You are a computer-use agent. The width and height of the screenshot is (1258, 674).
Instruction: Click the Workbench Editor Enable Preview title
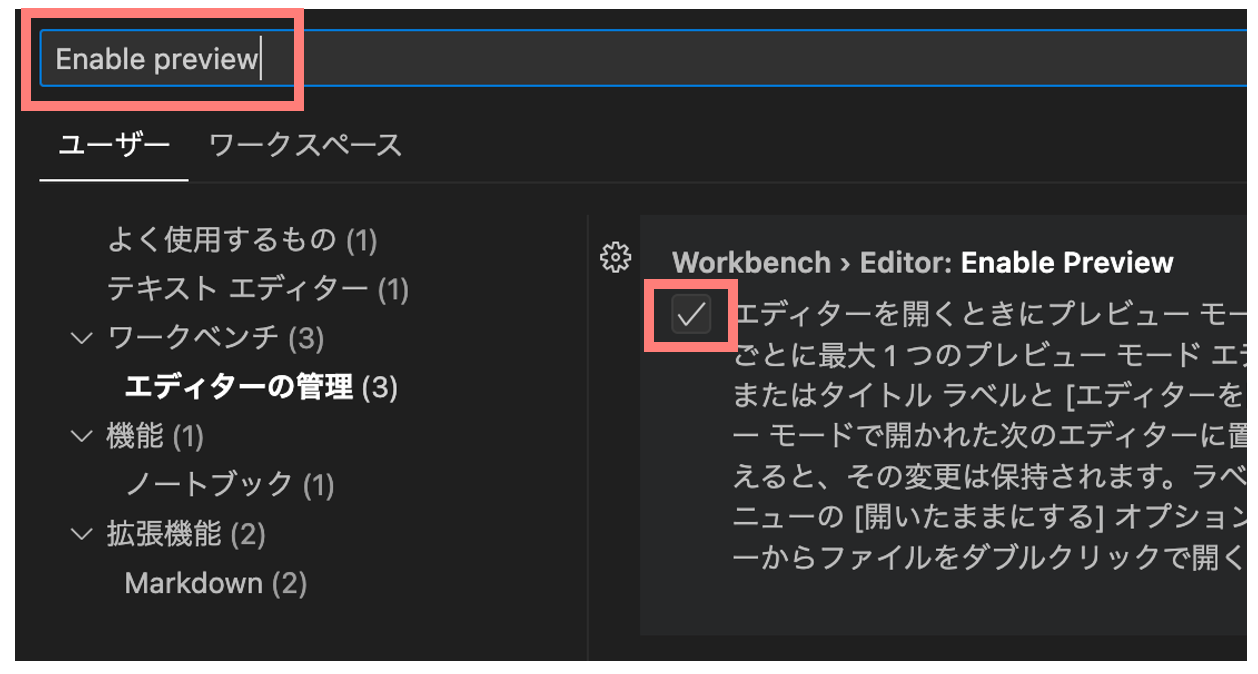click(x=923, y=262)
